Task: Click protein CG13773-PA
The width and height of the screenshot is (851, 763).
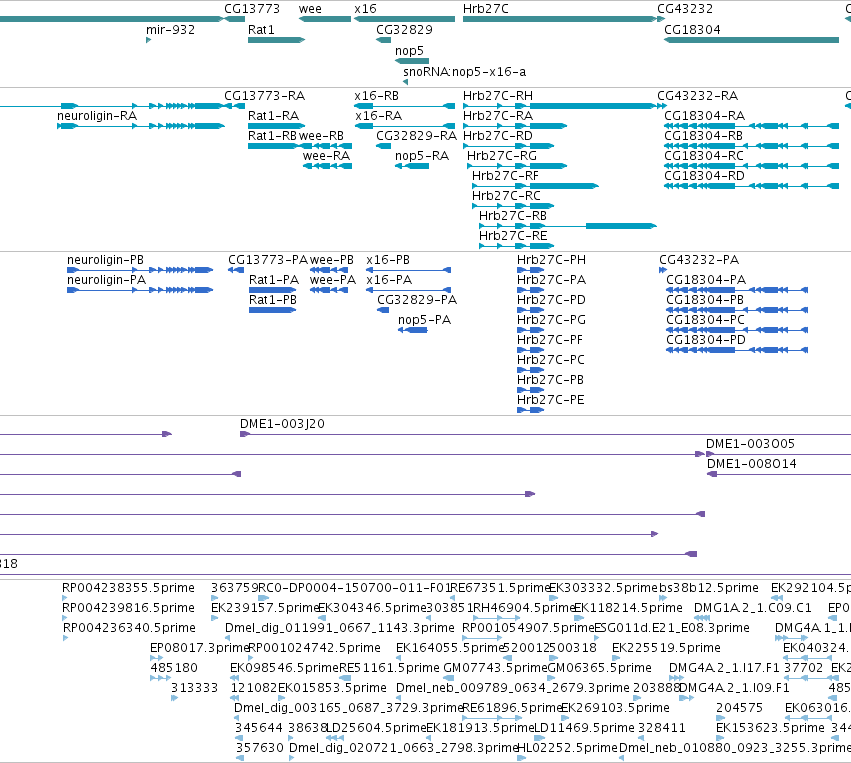Action: coord(268,260)
